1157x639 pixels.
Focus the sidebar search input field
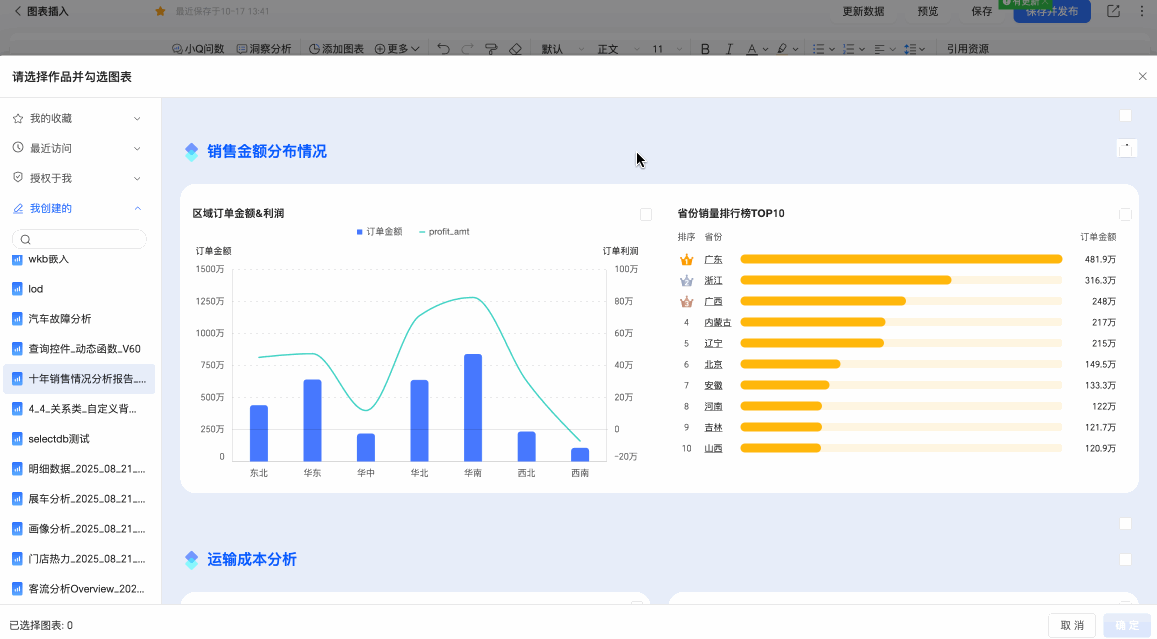pyautogui.click(x=79, y=239)
